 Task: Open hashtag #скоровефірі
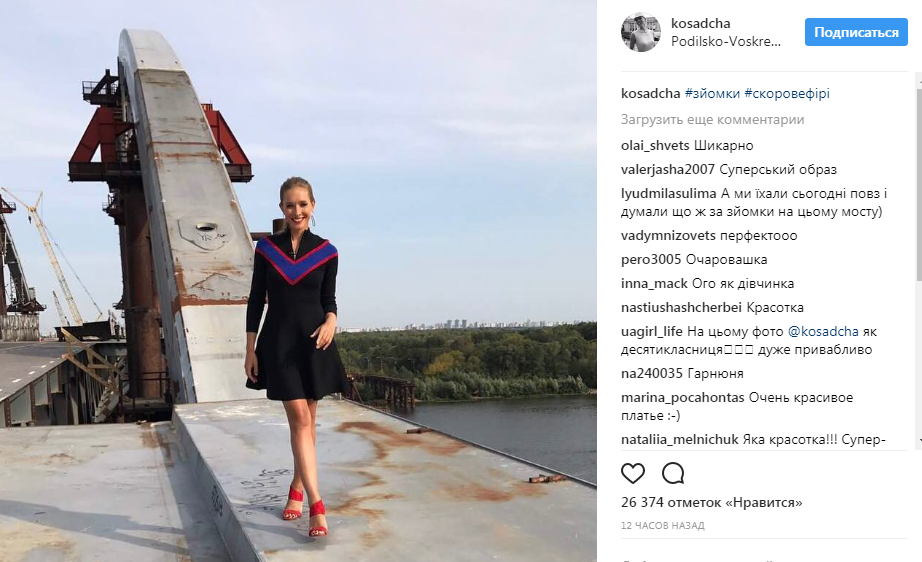[x=787, y=93]
